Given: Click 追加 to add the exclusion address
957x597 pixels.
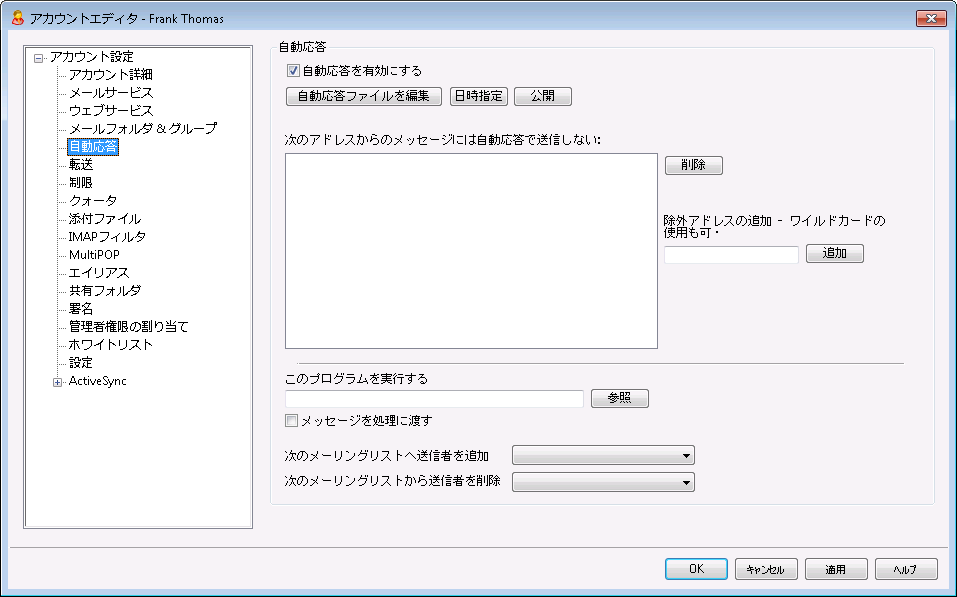Looking at the screenshot, I should [x=834, y=254].
